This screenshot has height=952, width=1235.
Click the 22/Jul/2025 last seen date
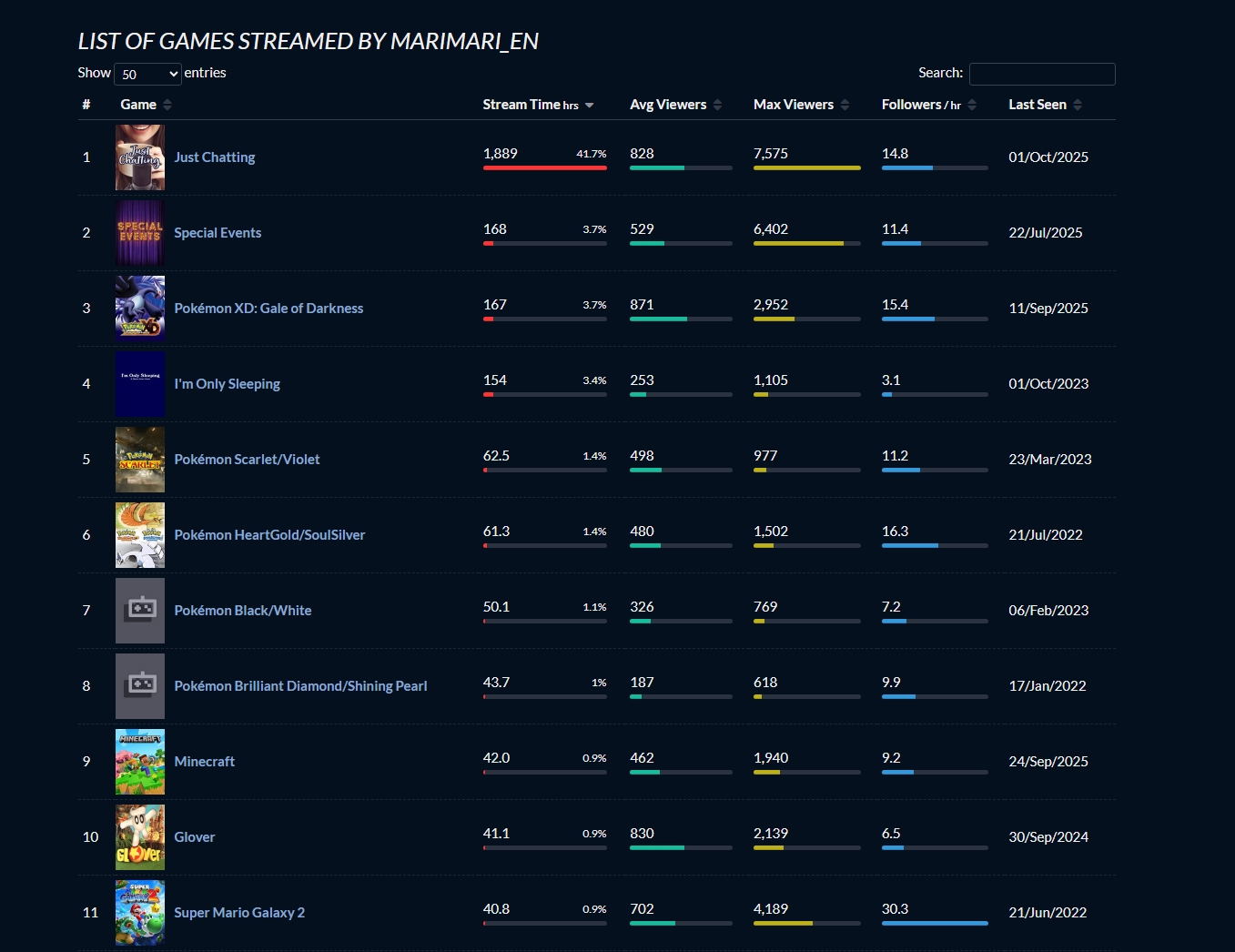(1046, 233)
